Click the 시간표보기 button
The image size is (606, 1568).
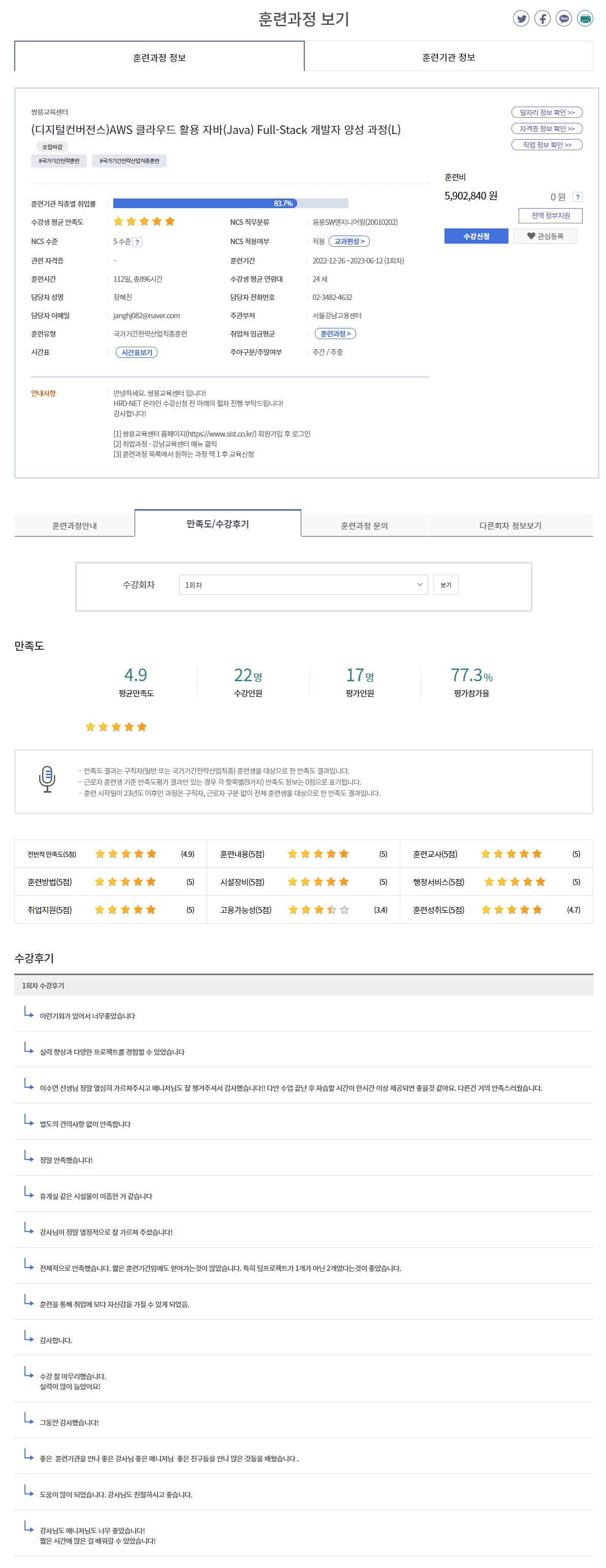click(x=137, y=352)
